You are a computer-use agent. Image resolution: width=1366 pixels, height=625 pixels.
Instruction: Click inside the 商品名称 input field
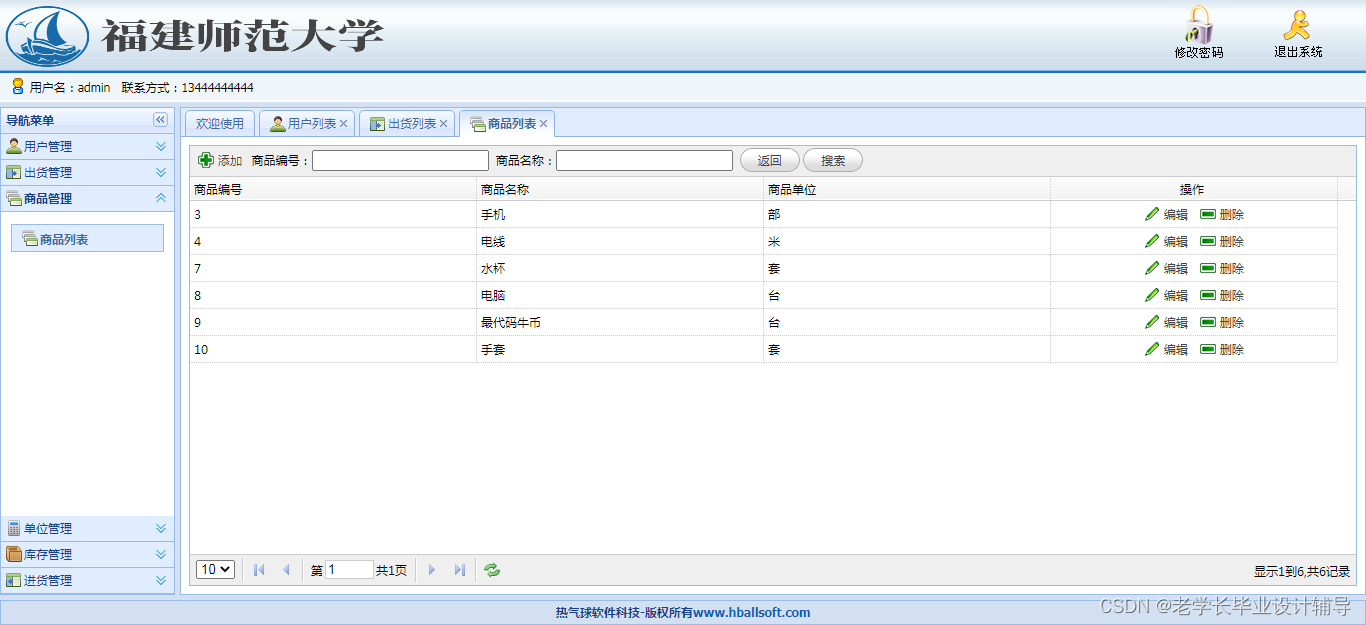pos(643,160)
